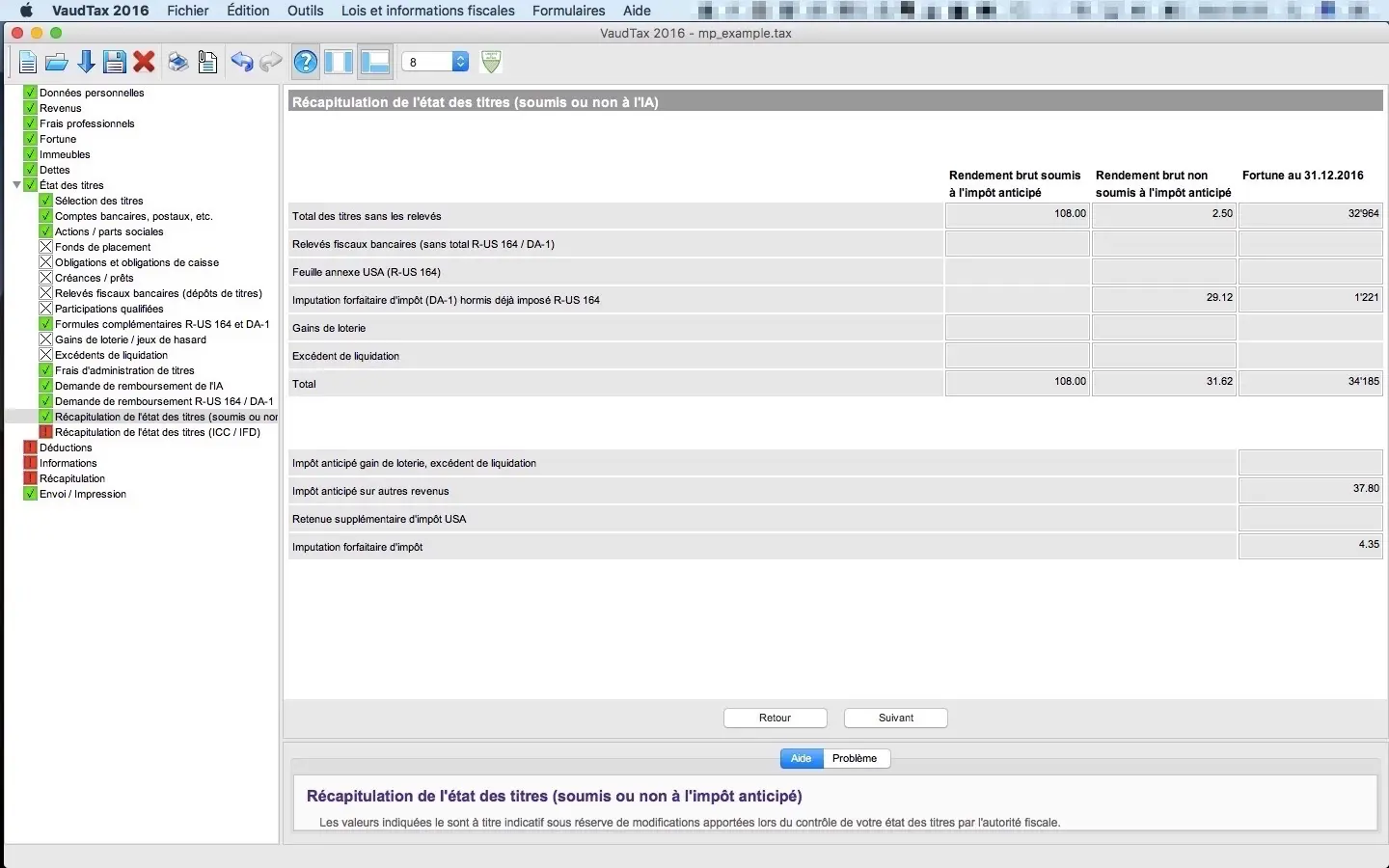
Task: Select Actions / parts sociales
Action: point(109,231)
